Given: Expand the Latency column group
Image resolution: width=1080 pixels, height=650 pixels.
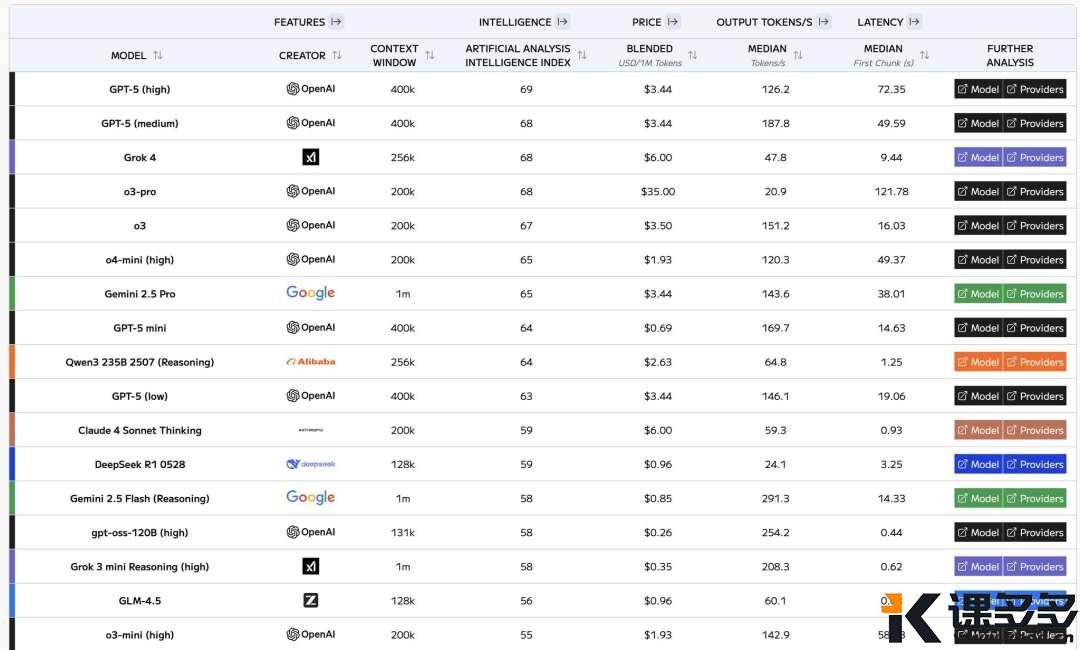Looking at the screenshot, I should click(914, 22).
